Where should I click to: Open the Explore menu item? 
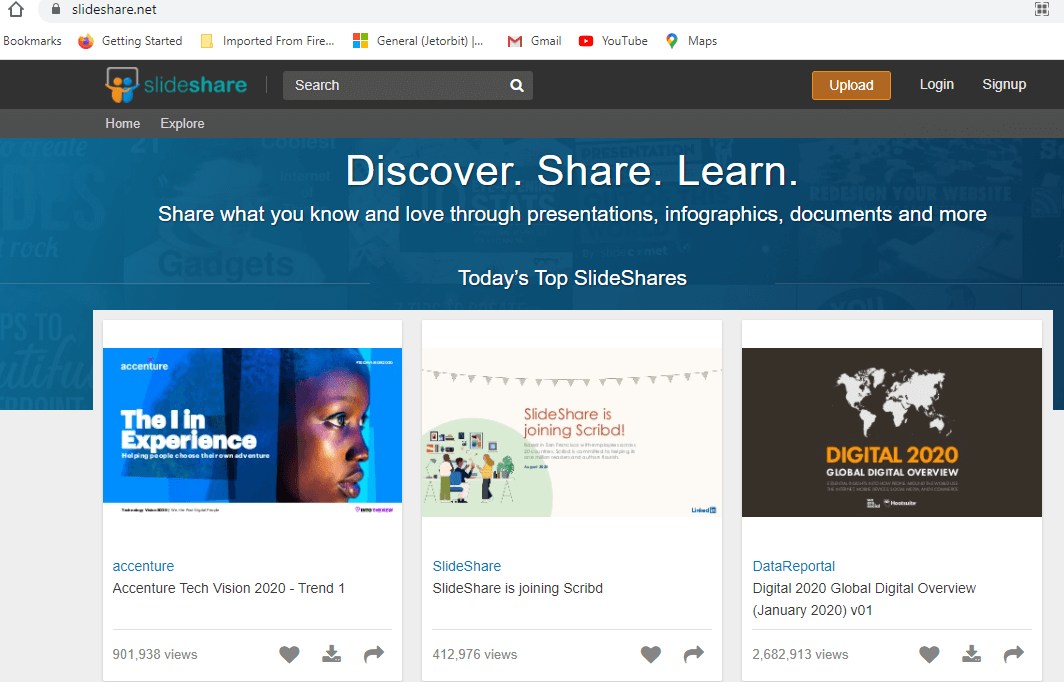pos(182,124)
